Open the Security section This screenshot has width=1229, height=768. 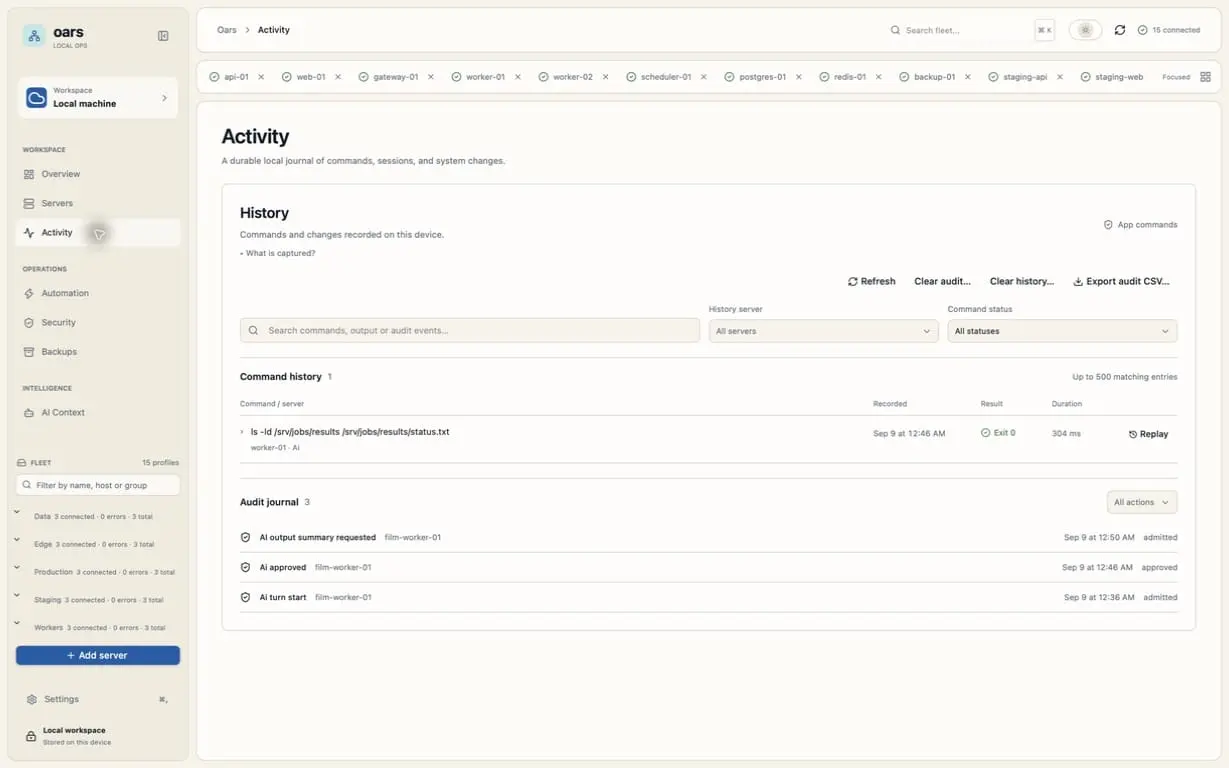97,322
